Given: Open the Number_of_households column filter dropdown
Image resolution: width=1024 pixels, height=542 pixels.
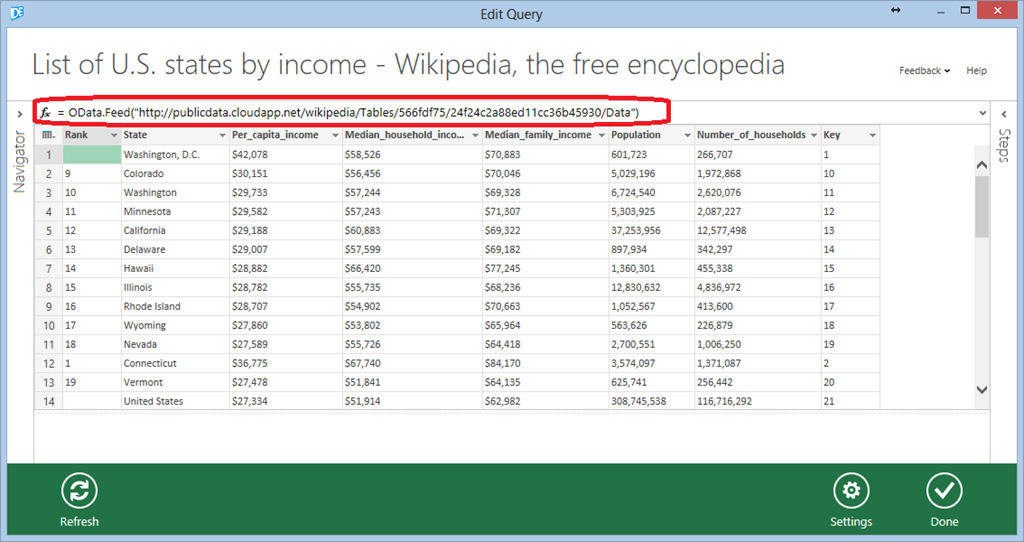Looking at the screenshot, I should tap(814, 135).
